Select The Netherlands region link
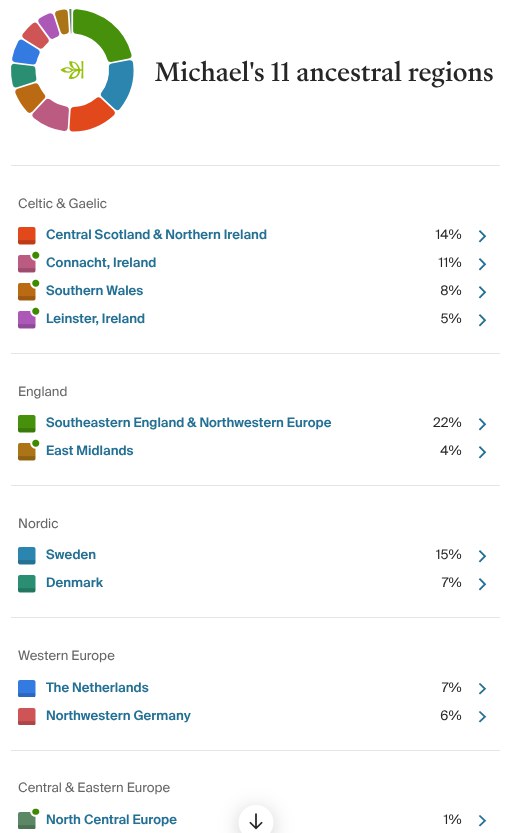The height and width of the screenshot is (833, 506). pyautogui.click(x=97, y=687)
